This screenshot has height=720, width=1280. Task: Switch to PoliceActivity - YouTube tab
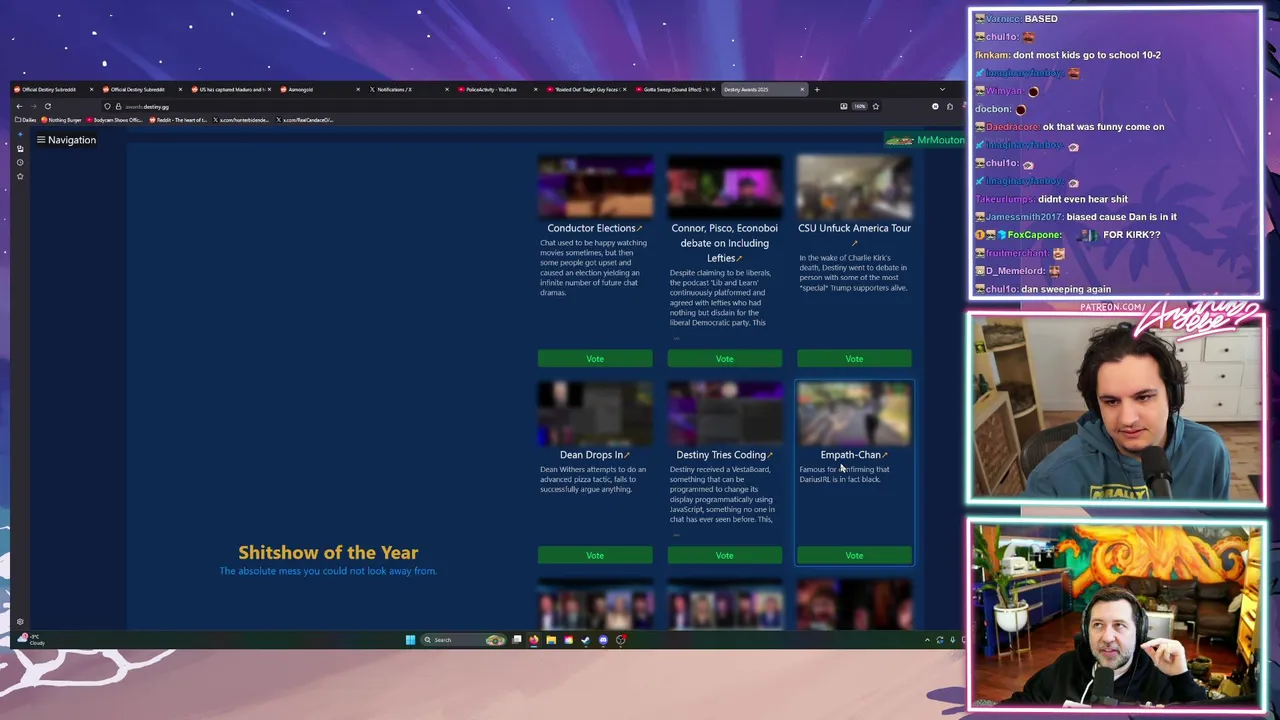coord(496,90)
